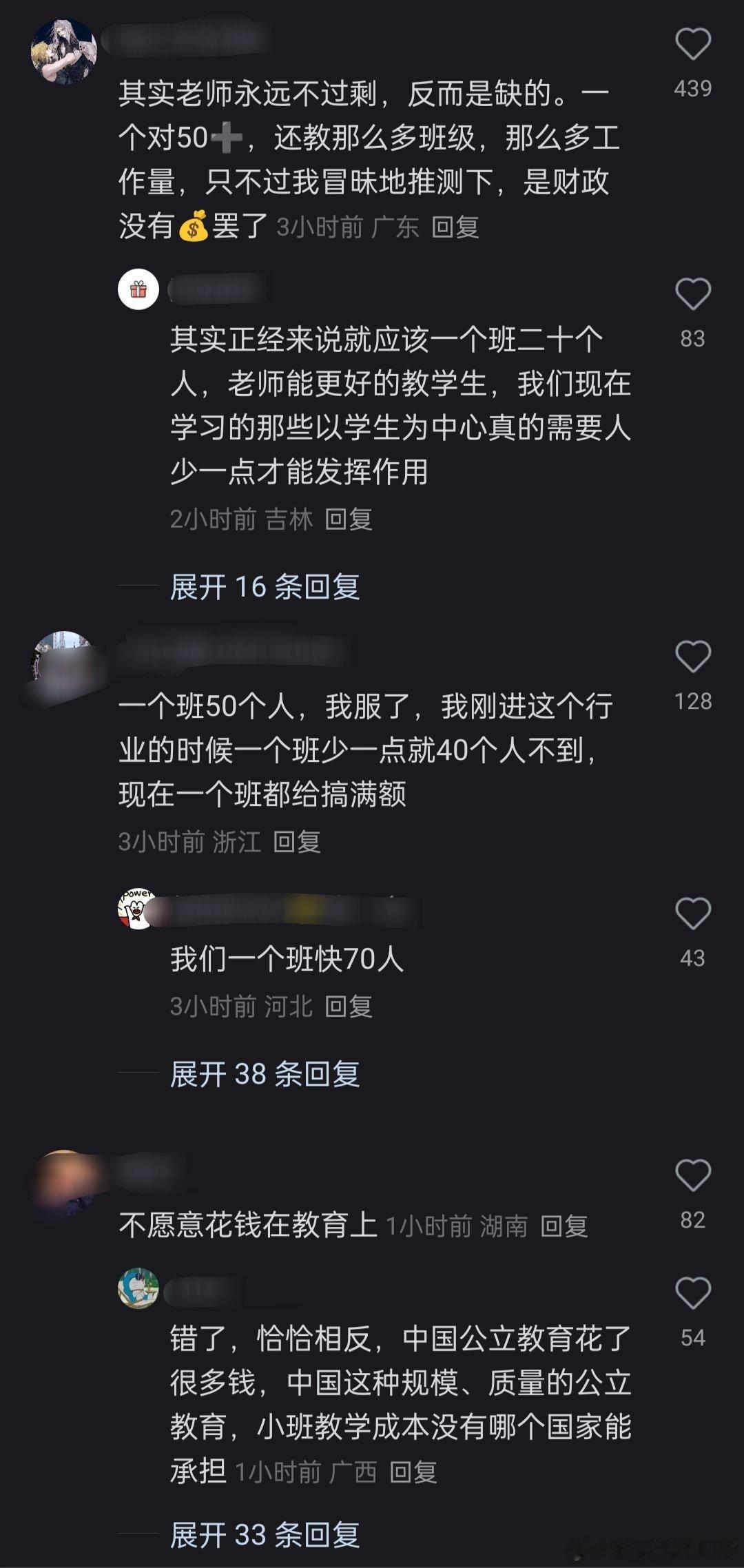Reply to the Guangdong comment
Image resolution: width=744 pixels, height=1568 pixels.
pyautogui.click(x=455, y=227)
